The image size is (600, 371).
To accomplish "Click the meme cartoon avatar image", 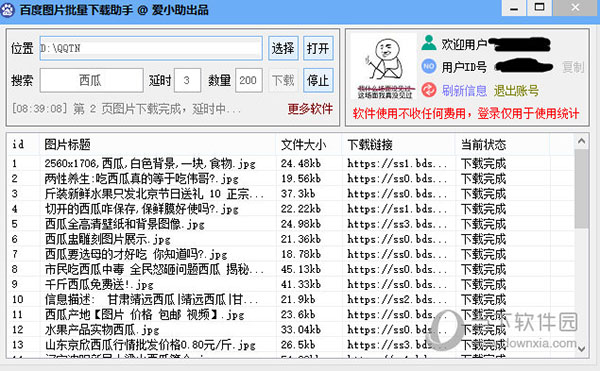I will coord(383,67).
